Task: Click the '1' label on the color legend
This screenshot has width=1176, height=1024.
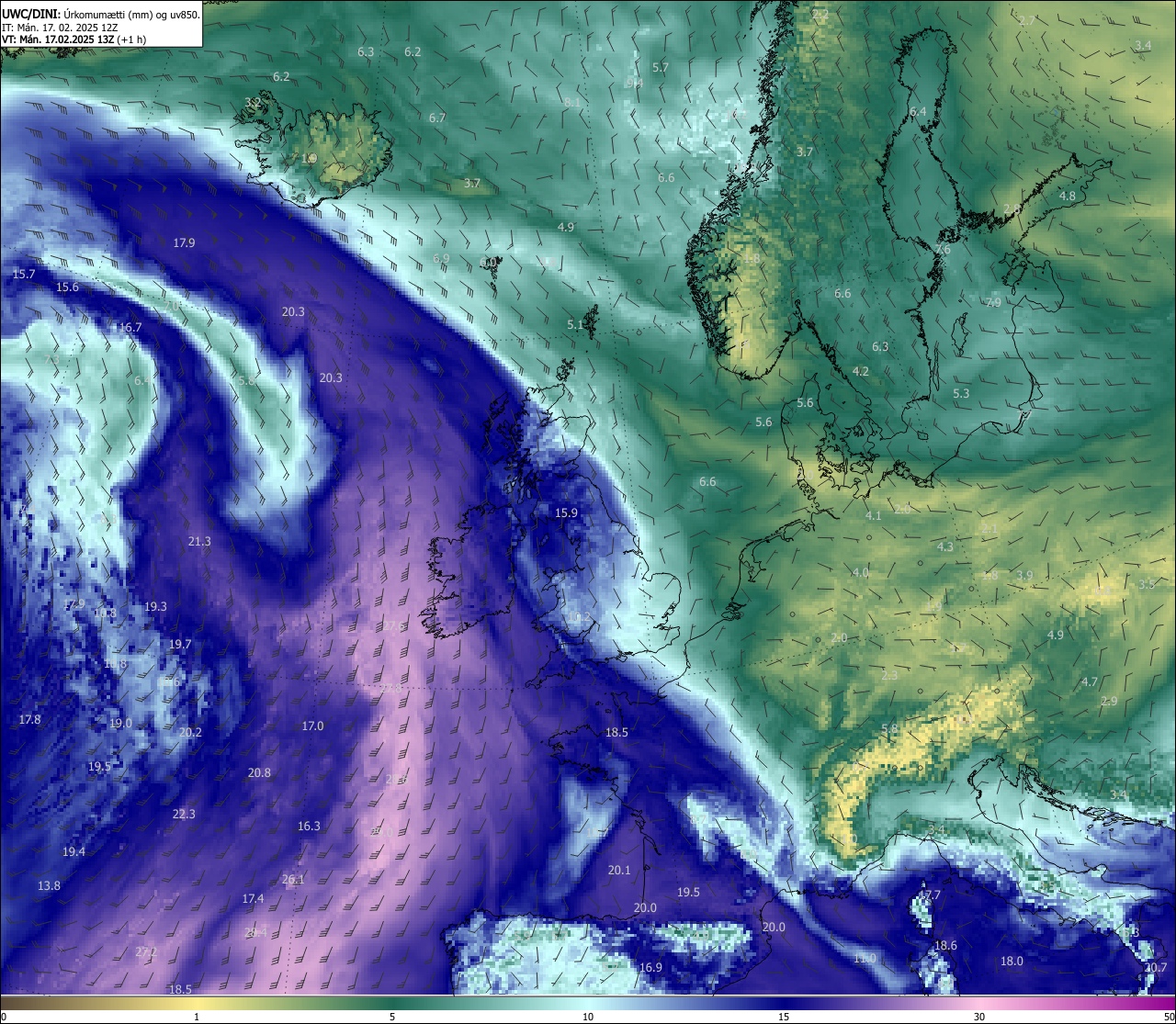Action: tap(196, 1017)
